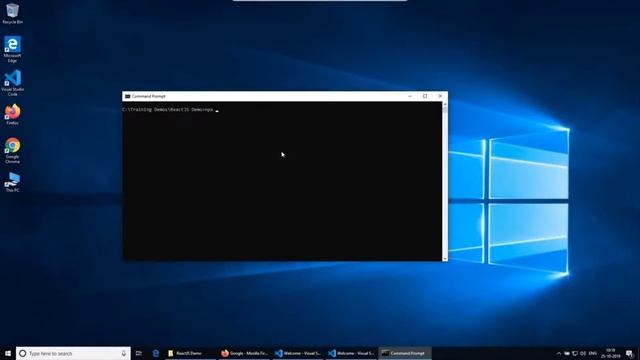The width and height of the screenshot is (640, 360).
Task: Open the Action Center notifications icon
Action: 630,353
